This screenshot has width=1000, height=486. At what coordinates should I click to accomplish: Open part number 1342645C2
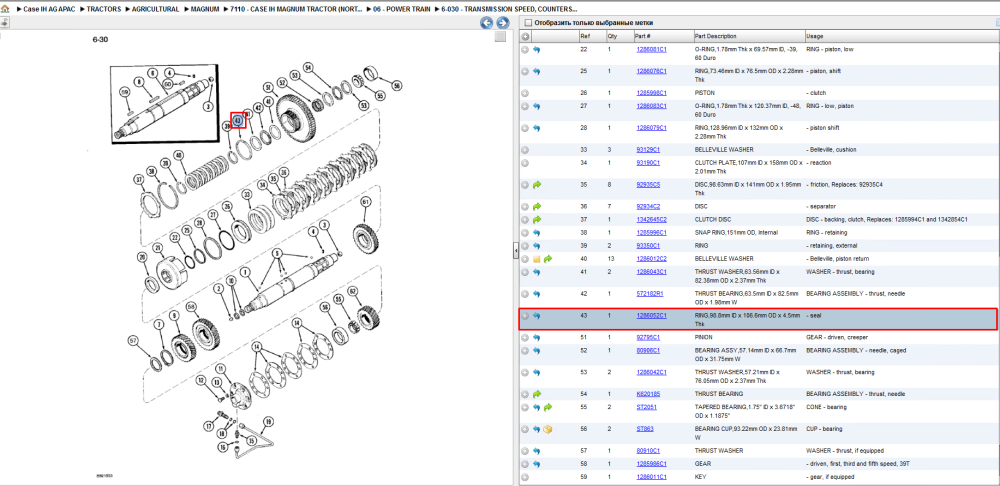click(651, 219)
